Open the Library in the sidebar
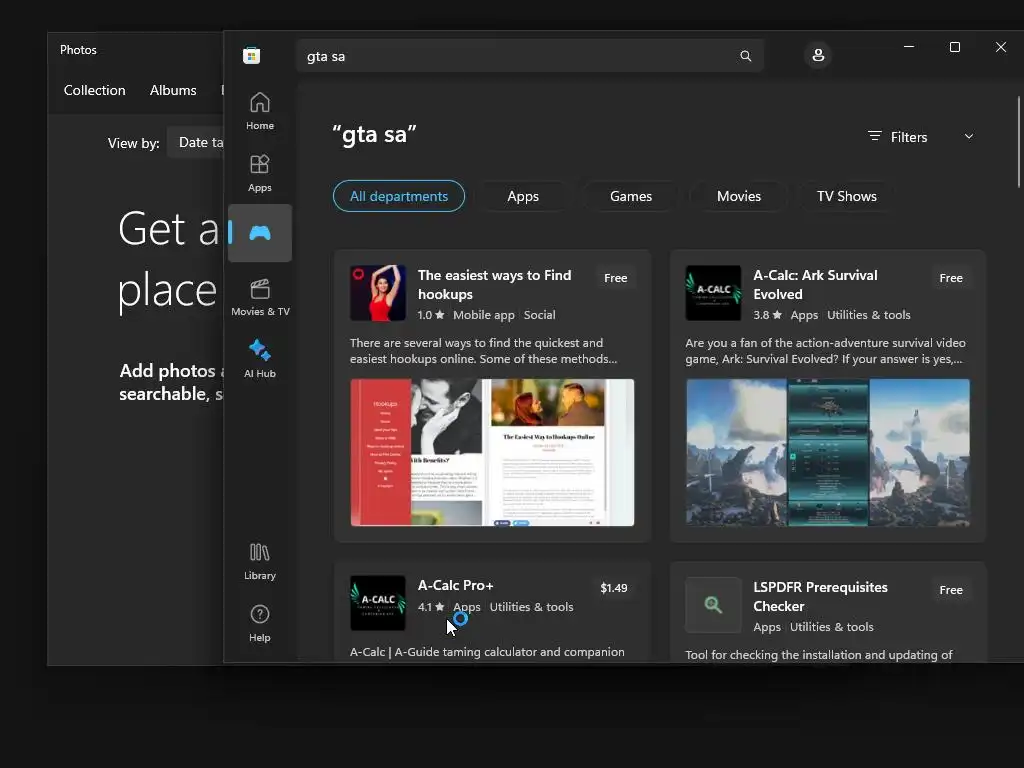Image resolution: width=1024 pixels, height=768 pixels. (259, 561)
